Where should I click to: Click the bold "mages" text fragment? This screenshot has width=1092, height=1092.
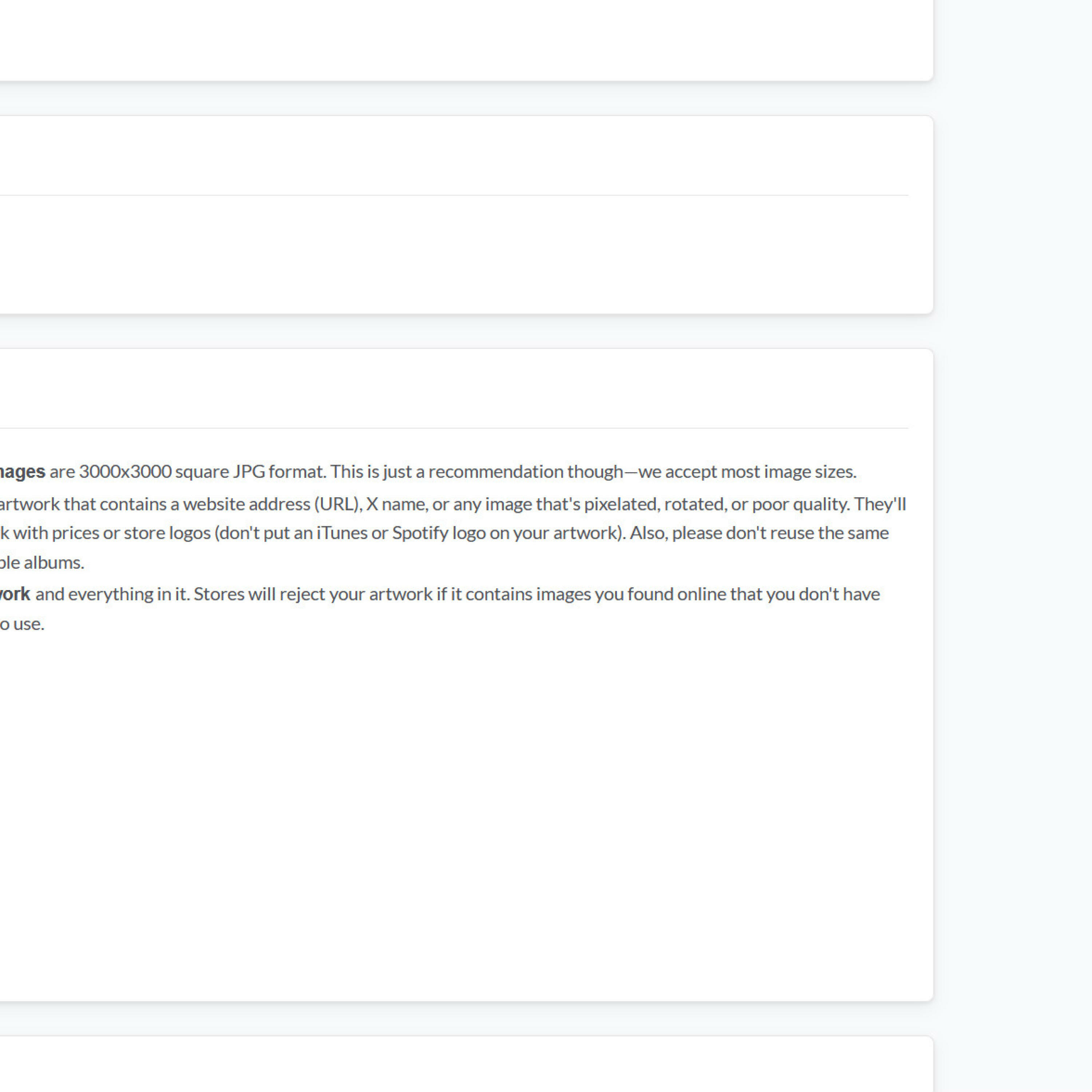click(22, 471)
